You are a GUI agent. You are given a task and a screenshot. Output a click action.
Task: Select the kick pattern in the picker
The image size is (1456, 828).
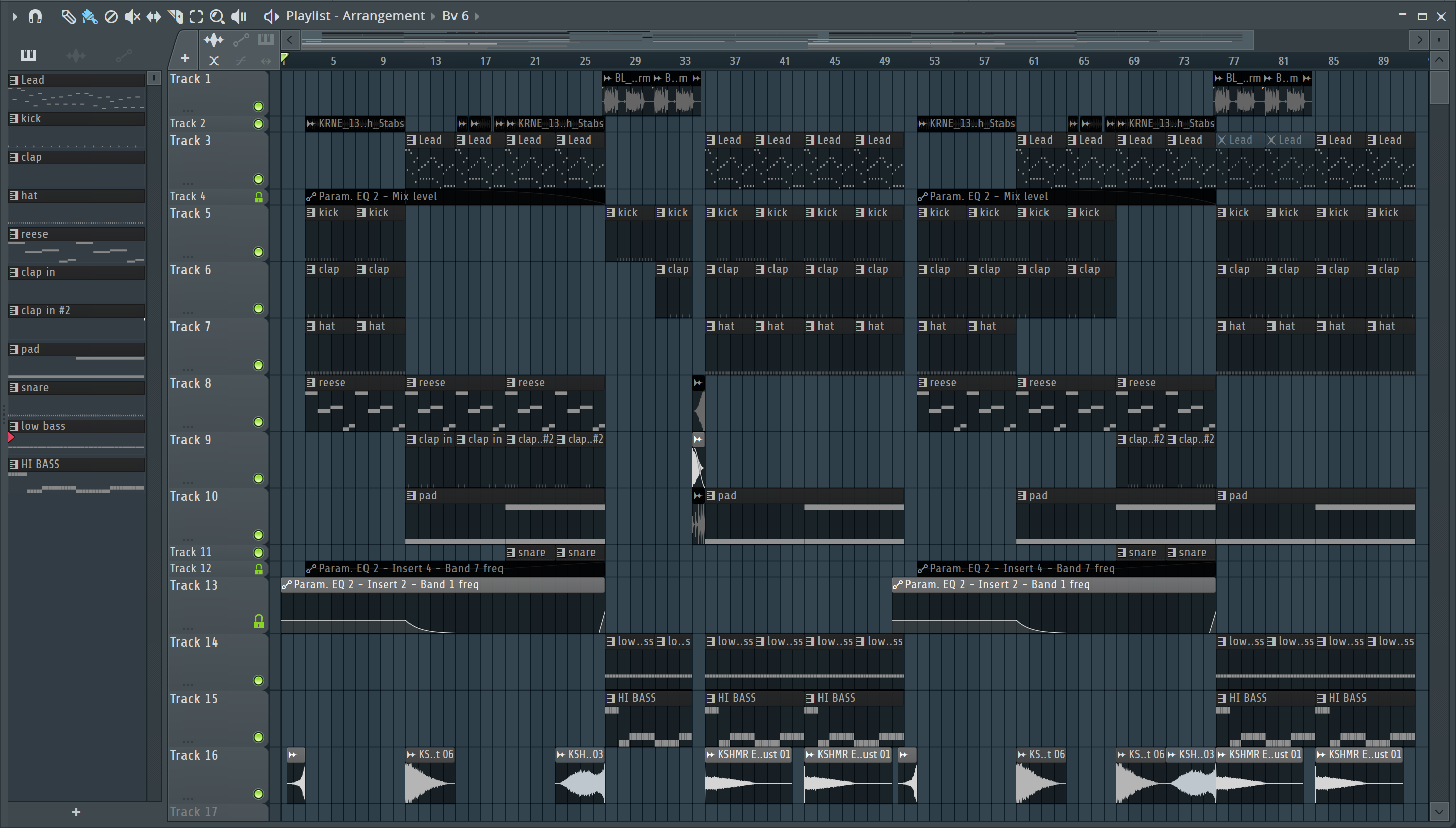pos(76,119)
